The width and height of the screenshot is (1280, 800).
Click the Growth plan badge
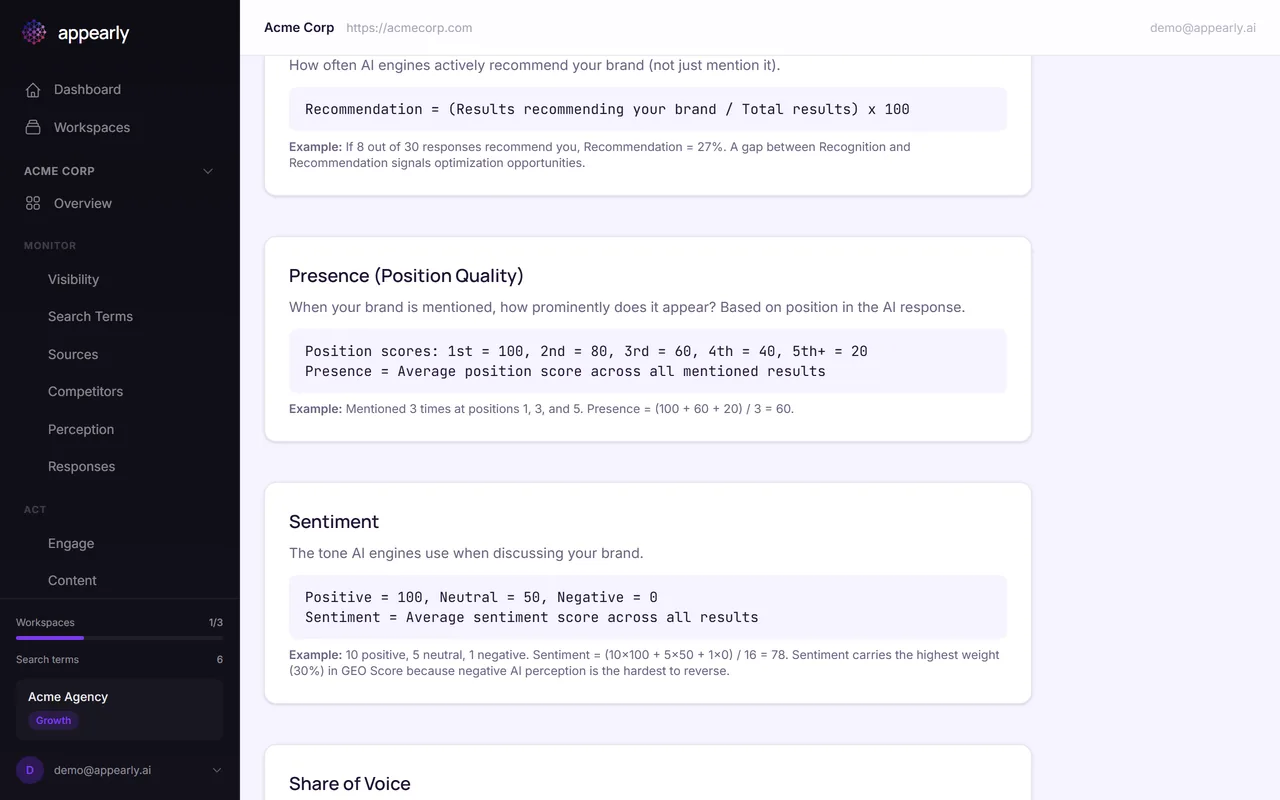[54, 721]
